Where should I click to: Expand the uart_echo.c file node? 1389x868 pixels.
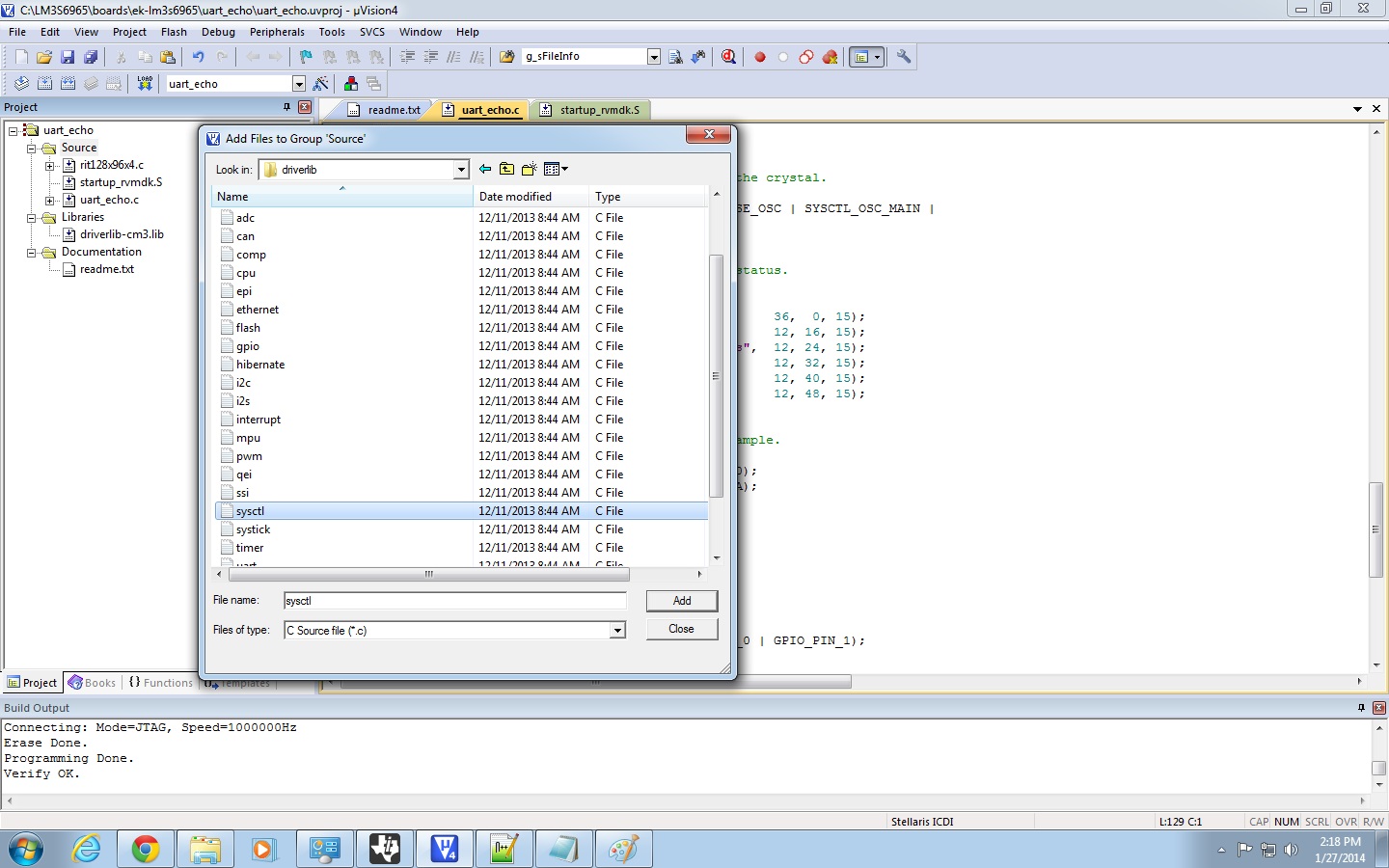point(50,201)
